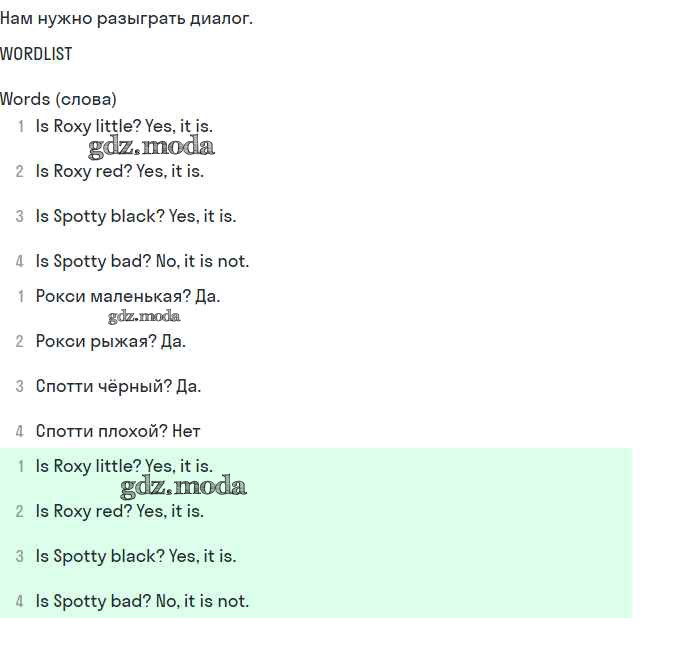The height and width of the screenshot is (653, 680).
Task: Click small gdz.moda watermark above "Рокси рыжая"
Action: coord(144,317)
